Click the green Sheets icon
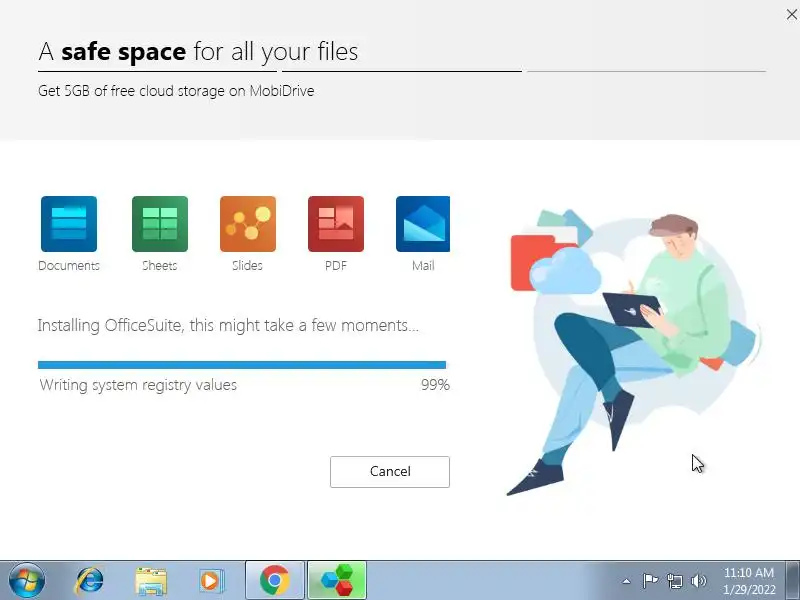The image size is (800, 600). 160,224
